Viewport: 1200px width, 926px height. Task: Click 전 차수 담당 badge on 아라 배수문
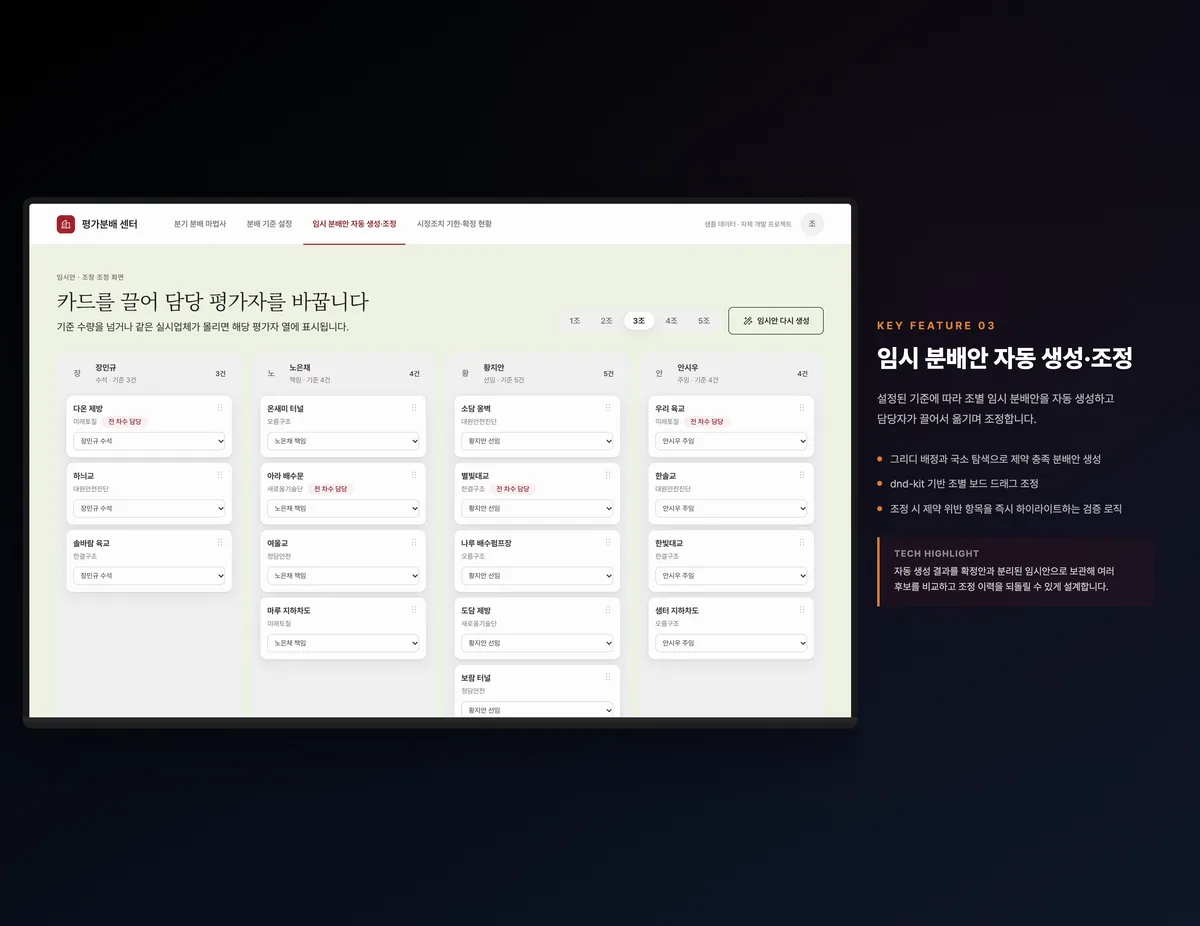(331, 489)
